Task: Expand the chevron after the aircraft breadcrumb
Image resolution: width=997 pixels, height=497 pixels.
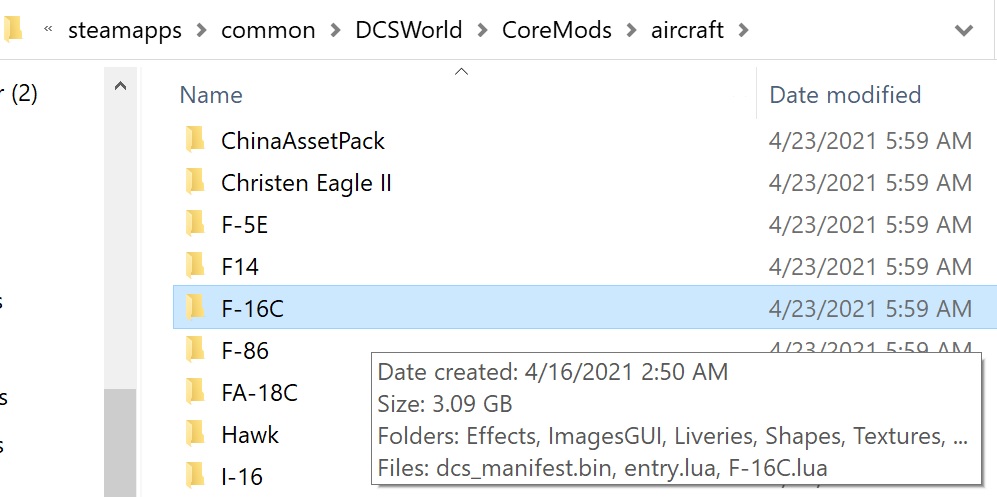Action: (x=743, y=30)
